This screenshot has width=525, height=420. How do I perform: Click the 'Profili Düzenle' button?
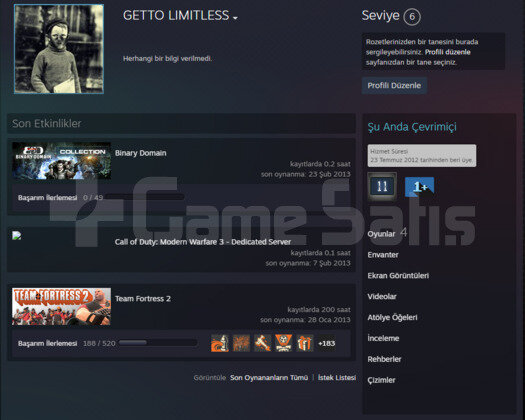click(x=394, y=85)
